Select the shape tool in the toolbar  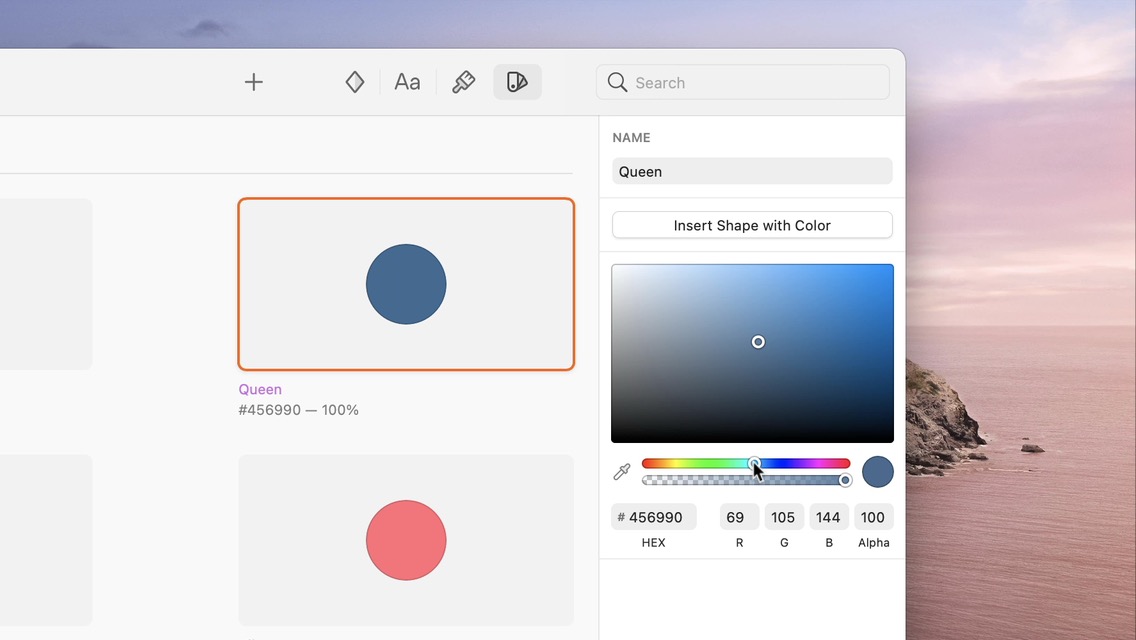[x=354, y=82]
